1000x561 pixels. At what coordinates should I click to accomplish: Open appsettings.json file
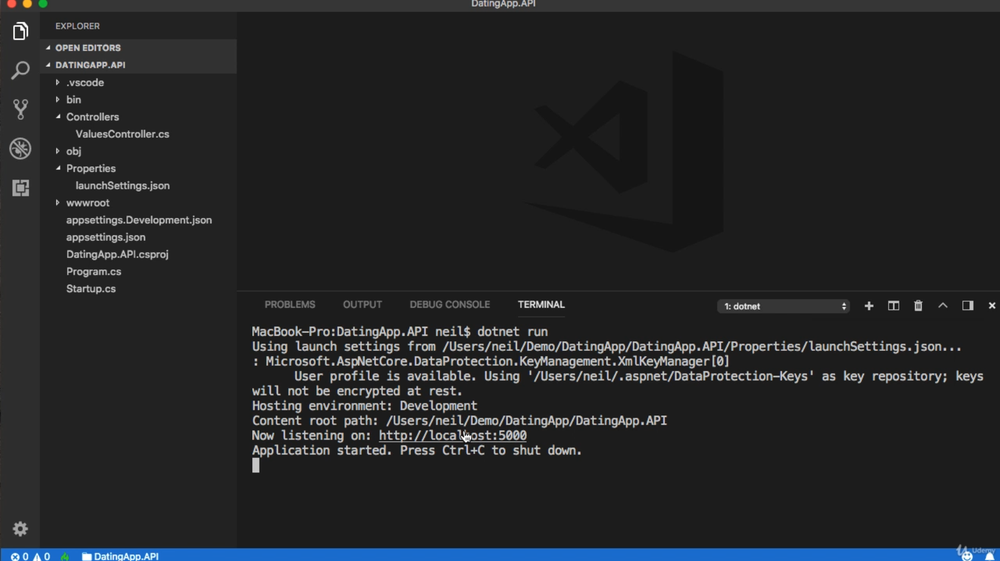[106, 237]
